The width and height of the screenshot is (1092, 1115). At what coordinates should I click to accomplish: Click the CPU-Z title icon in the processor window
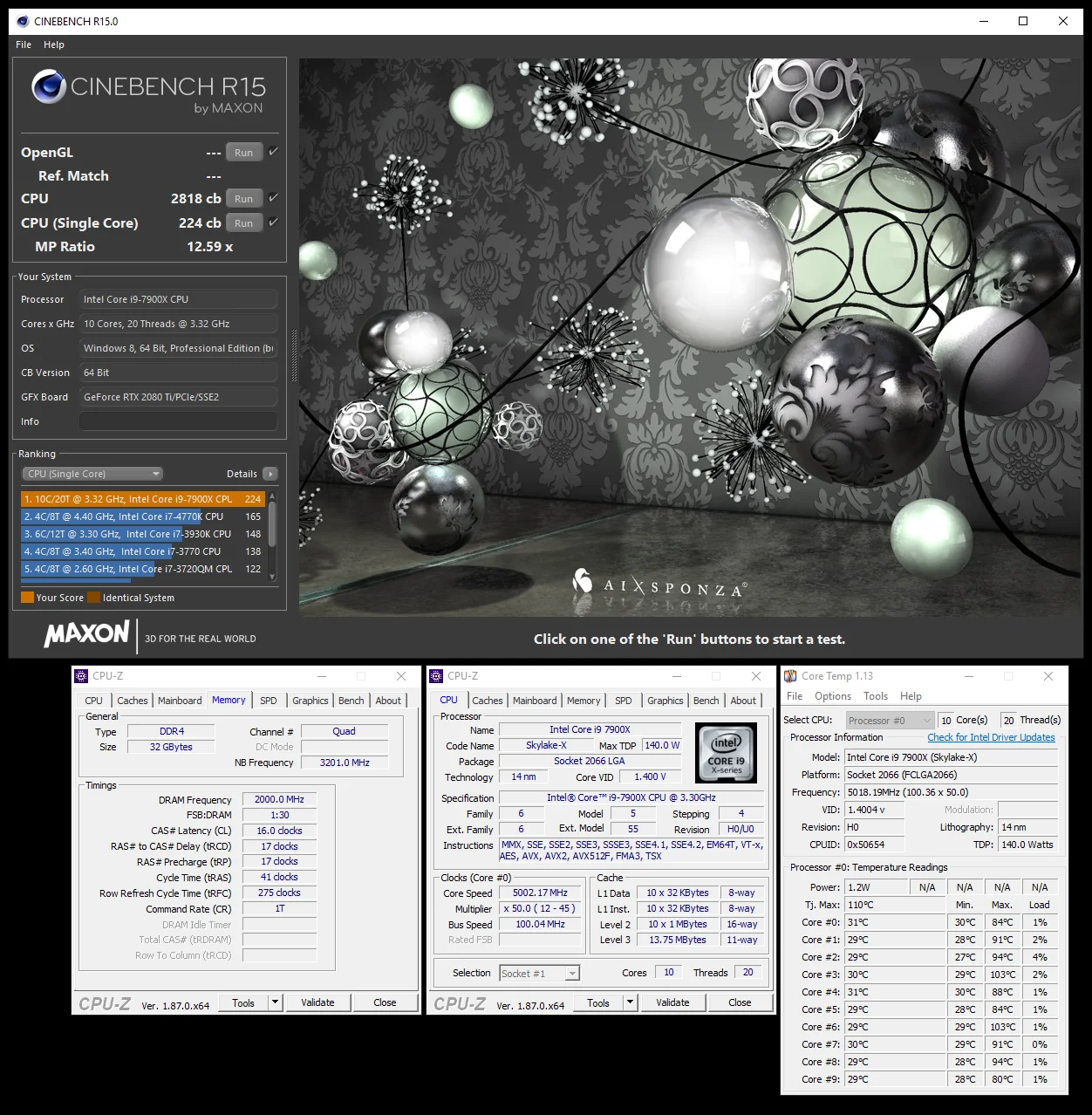click(x=437, y=676)
